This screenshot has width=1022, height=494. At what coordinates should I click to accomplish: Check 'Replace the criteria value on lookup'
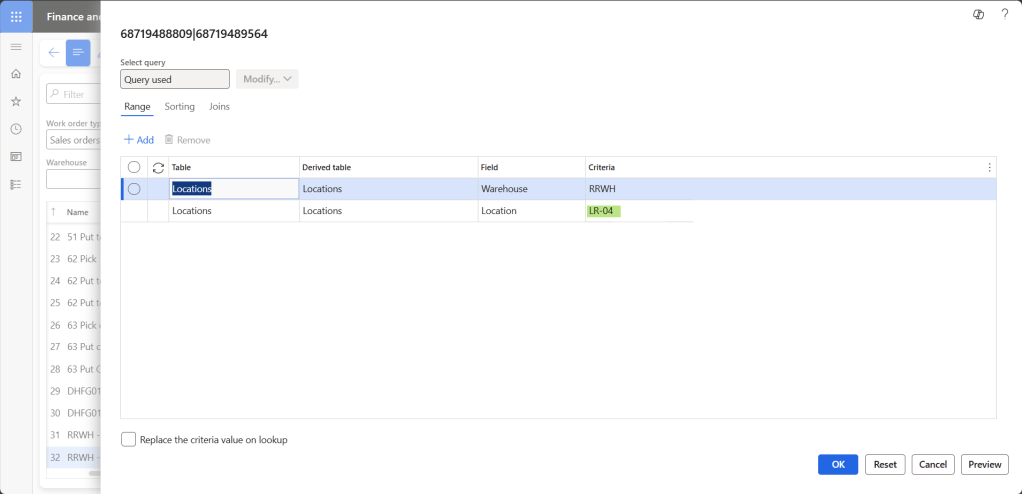(128, 439)
